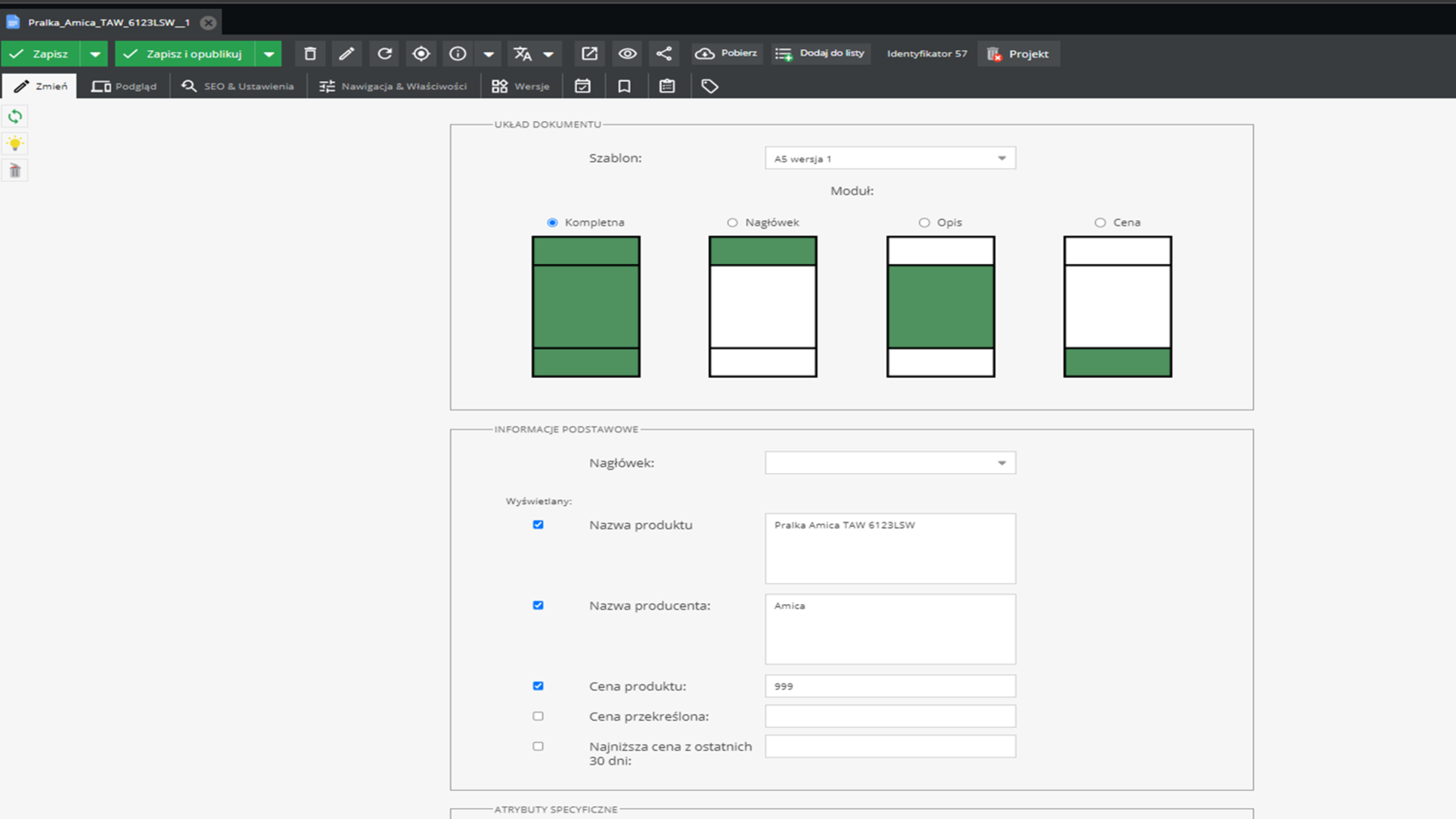Viewport: 1456px width, 819px height.
Task: Click the Projekt button
Action: tap(1018, 54)
